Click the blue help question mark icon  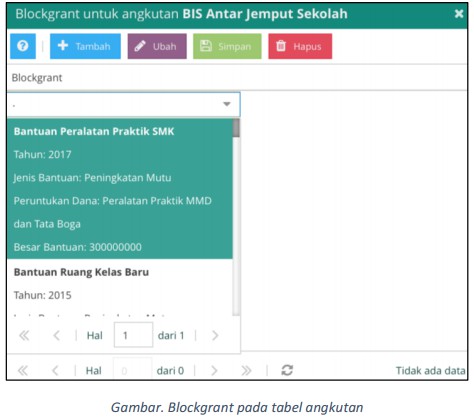click(x=23, y=46)
